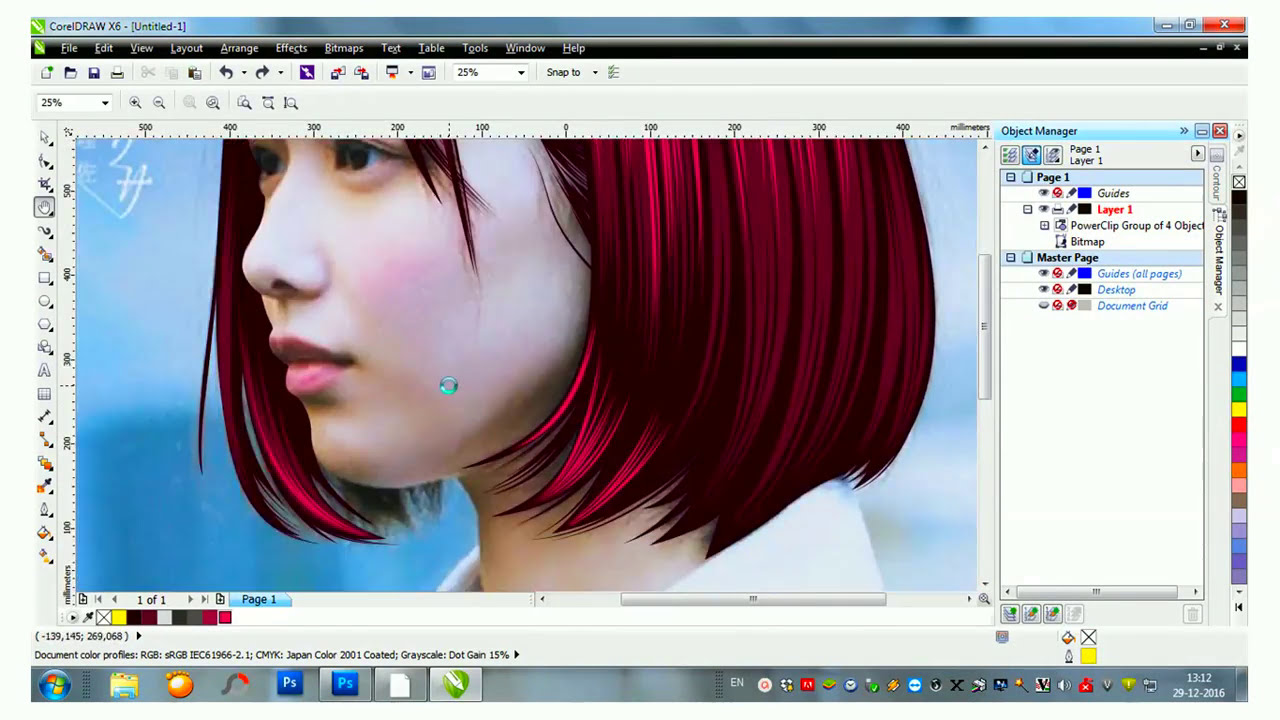
Task: Save the document
Action: point(94,72)
